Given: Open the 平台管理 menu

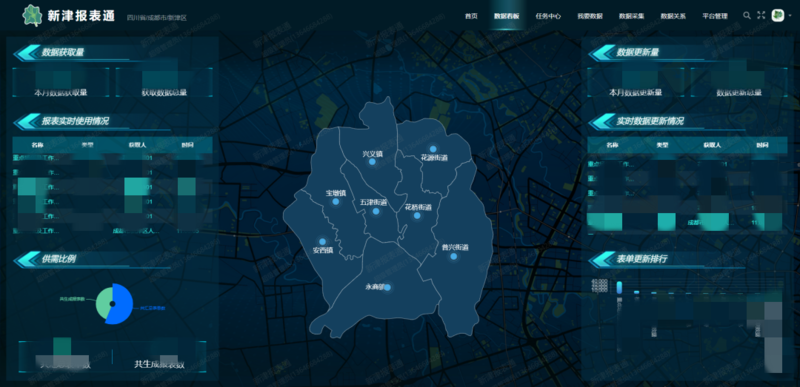Looking at the screenshot, I should (x=715, y=16).
